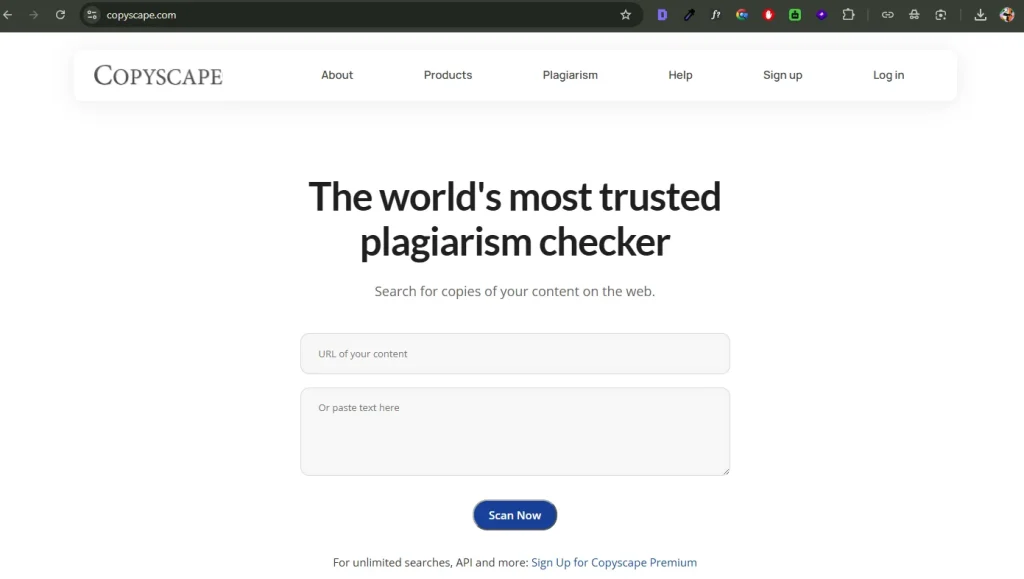Image resolution: width=1024 pixels, height=579 pixels.
Task: Bookmark this page with the star icon
Action: point(626,14)
